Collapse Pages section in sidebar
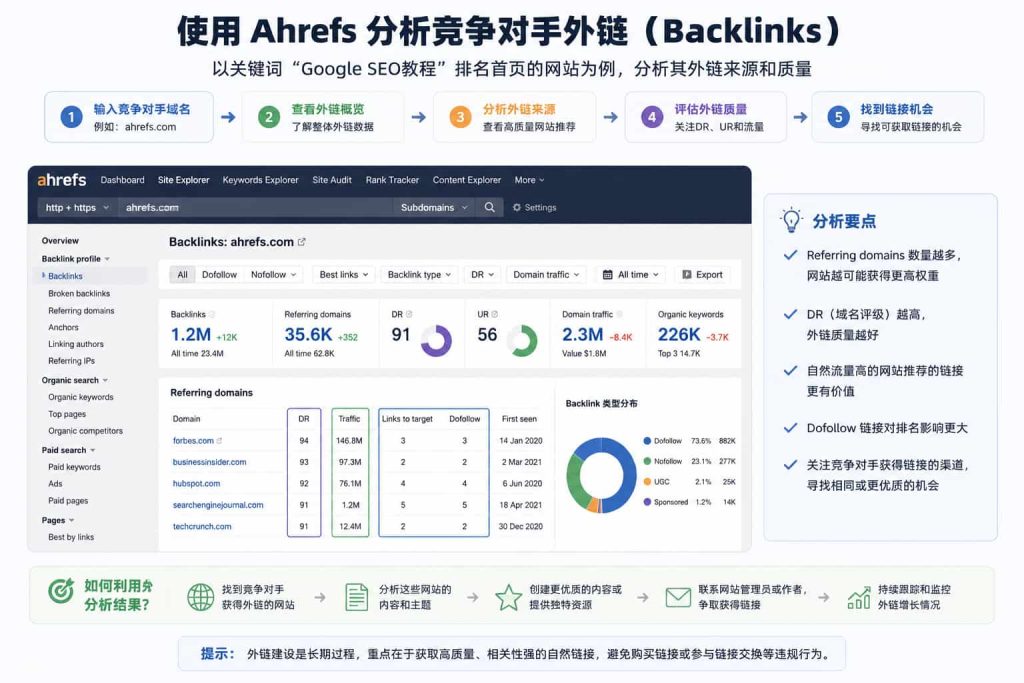Image resolution: width=1024 pixels, height=683 pixels. (x=57, y=520)
